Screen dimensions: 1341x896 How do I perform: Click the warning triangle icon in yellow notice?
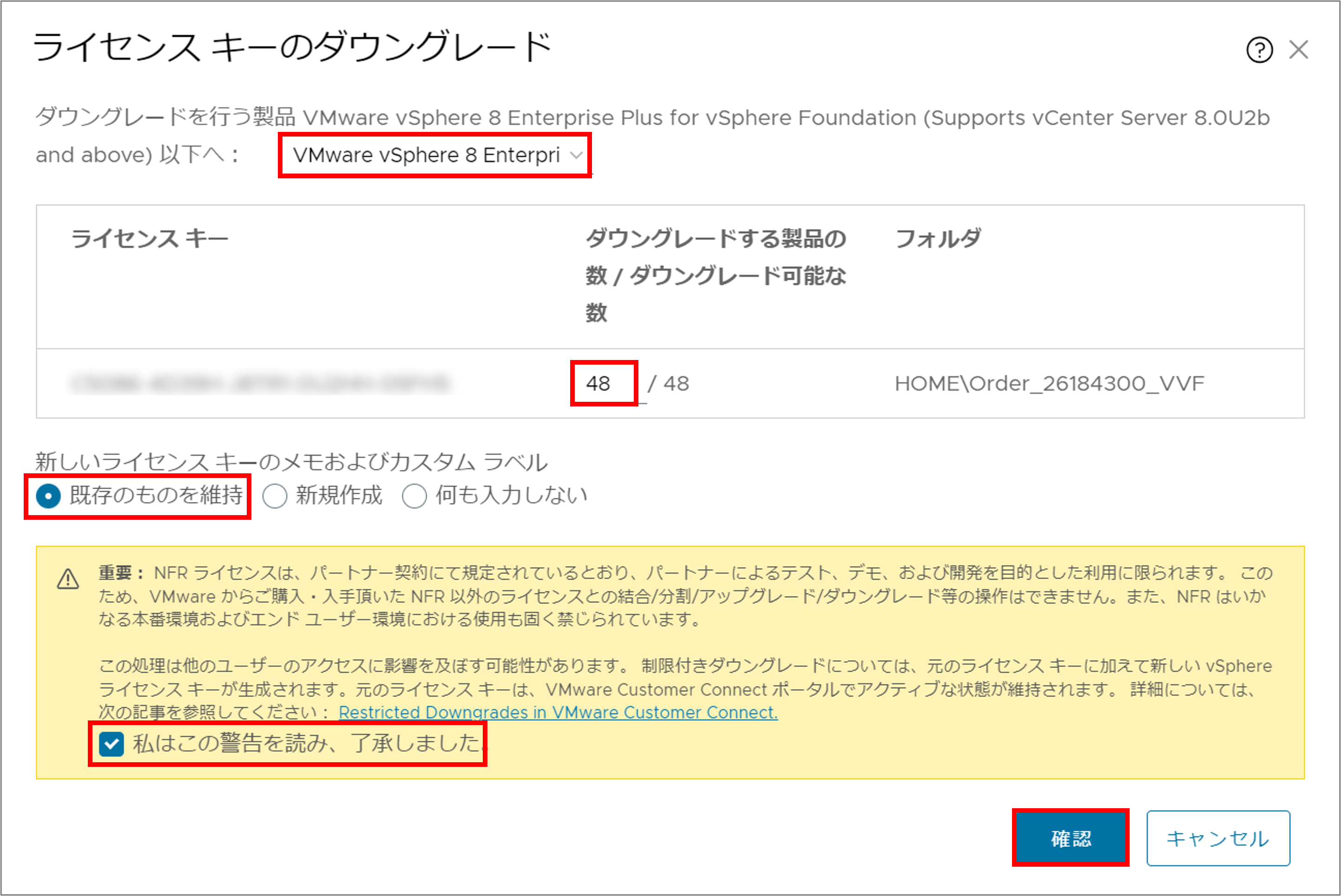tap(68, 579)
